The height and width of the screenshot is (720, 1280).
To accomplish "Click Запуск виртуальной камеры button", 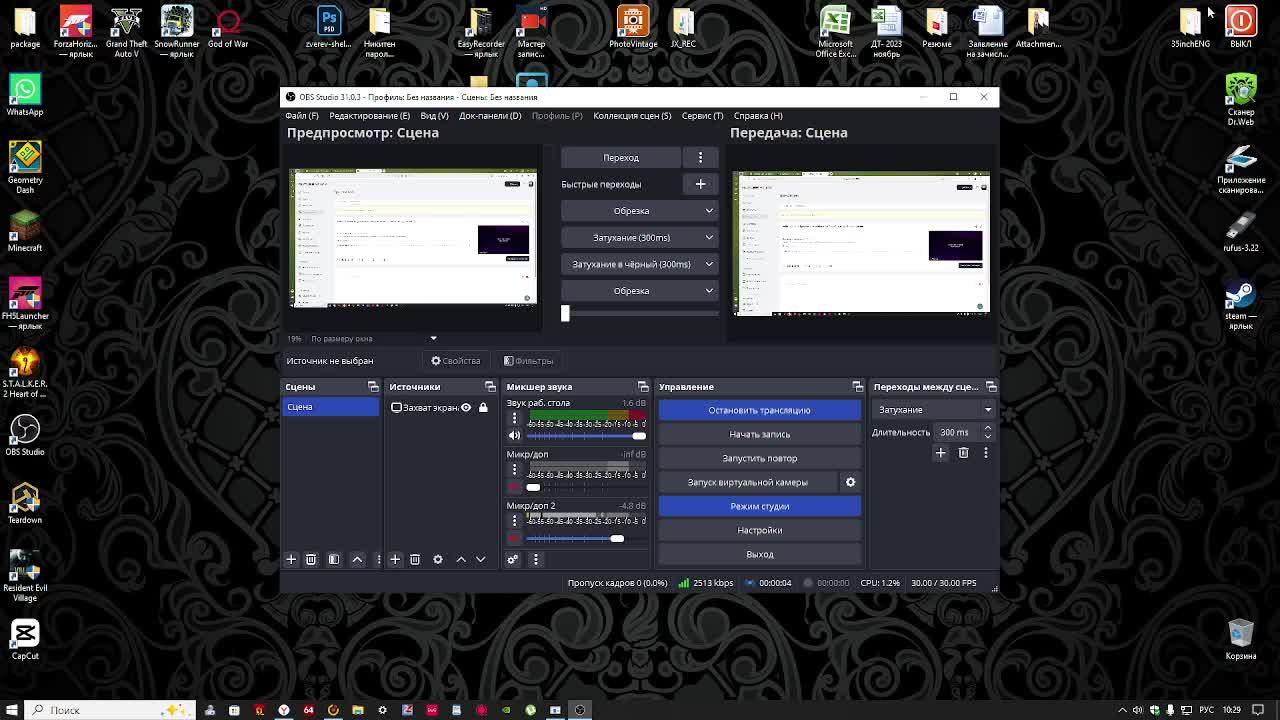I will 748,482.
